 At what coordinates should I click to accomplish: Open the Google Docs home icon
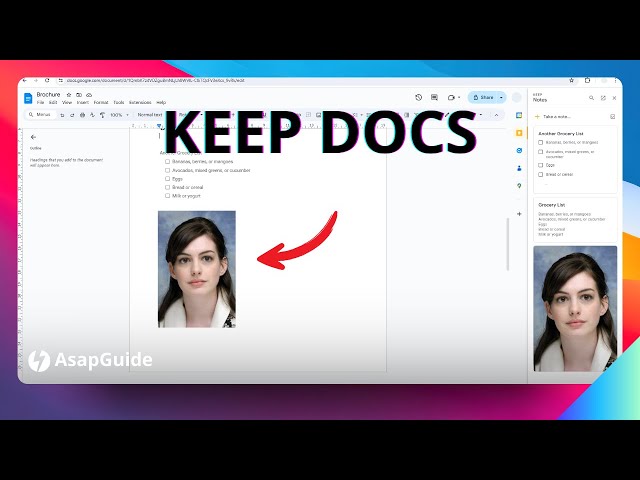28,98
